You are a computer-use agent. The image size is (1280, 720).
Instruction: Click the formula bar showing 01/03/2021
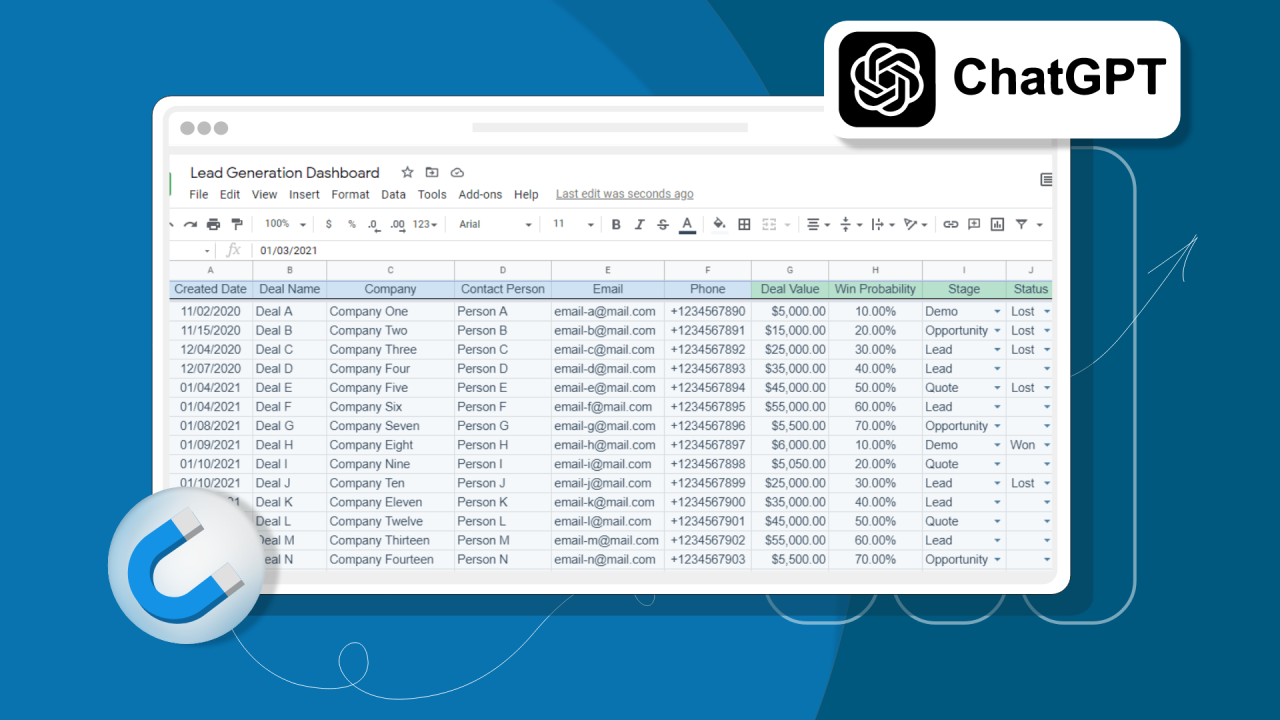(x=650, y=250)
